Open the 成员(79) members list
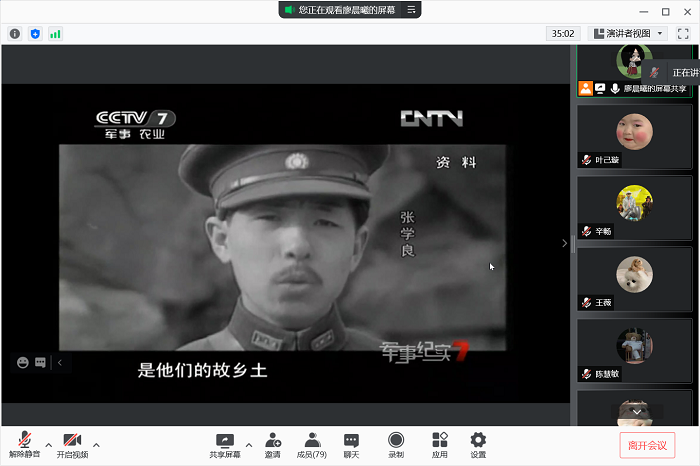 312,445
